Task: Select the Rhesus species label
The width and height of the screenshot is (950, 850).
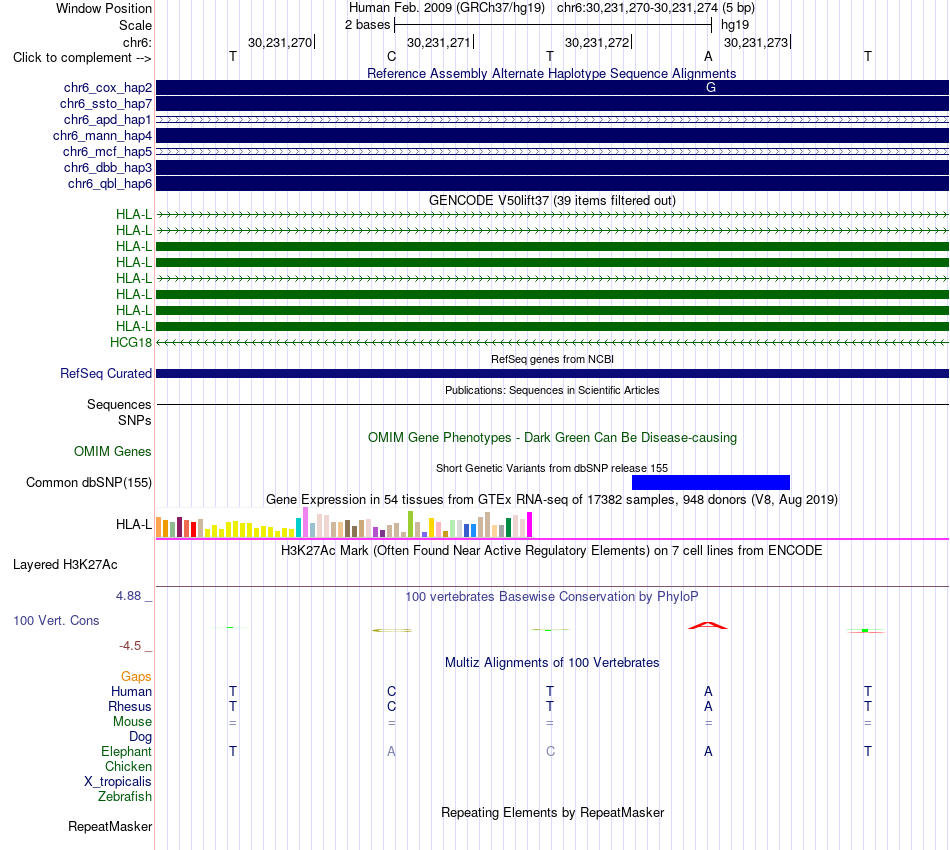Action: (x=130, y=707)
